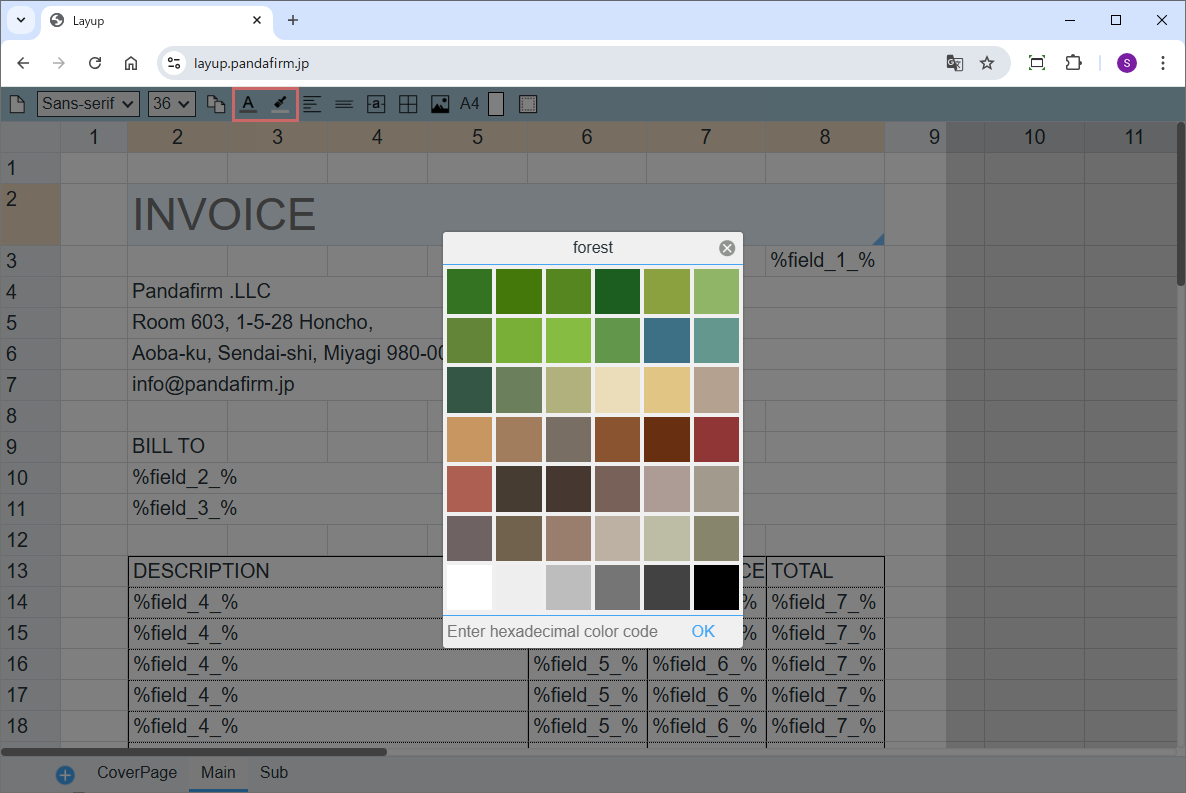Click the insert image icon
Screen dimensions: 1186x793
click(x=440, y=104)
